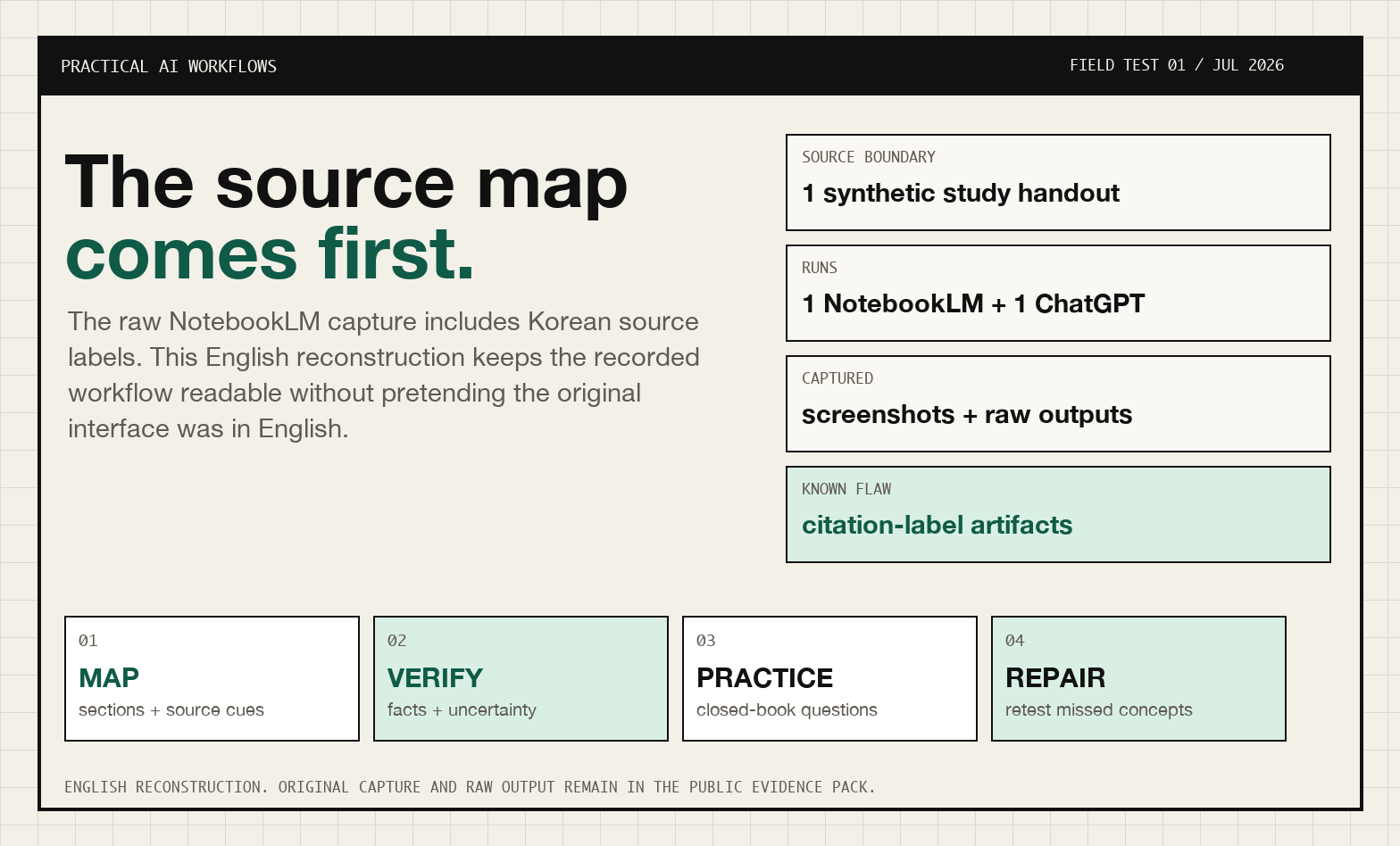This screenshot has height=846, width=1400.
Task: Click the ENGLISH RECONSTRUCTION footer note
Action: (x=470, y=787)
